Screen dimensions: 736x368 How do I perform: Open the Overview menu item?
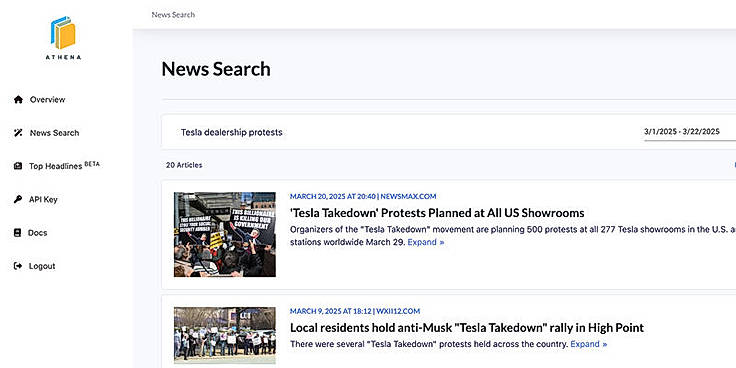[x=47, y=100]
